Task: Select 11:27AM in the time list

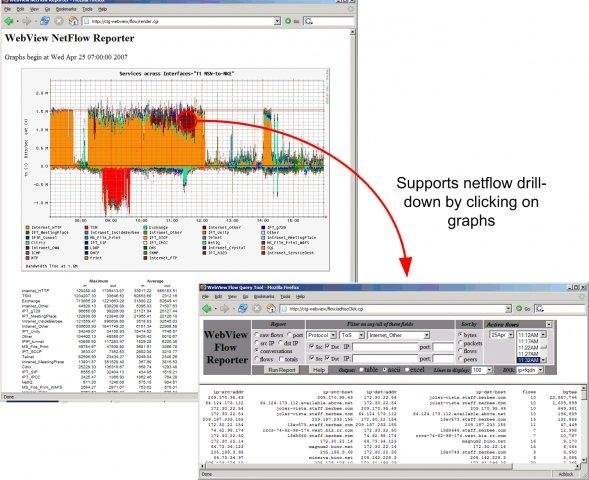Action: pos(528,354)
